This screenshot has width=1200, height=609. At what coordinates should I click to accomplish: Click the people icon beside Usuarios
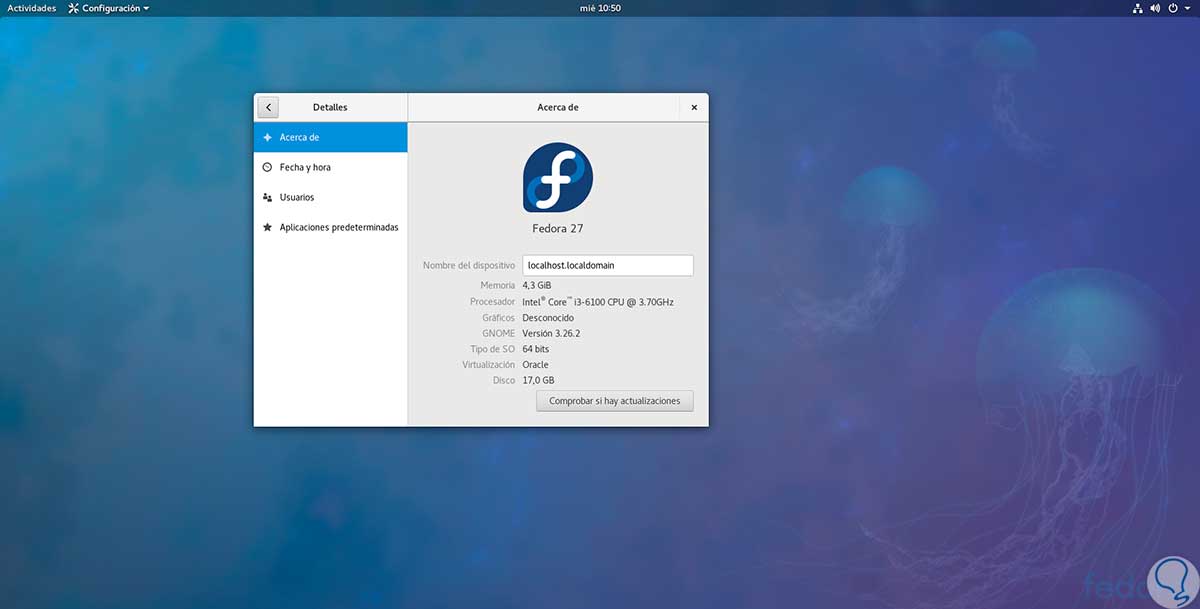[x=267, y=197]
